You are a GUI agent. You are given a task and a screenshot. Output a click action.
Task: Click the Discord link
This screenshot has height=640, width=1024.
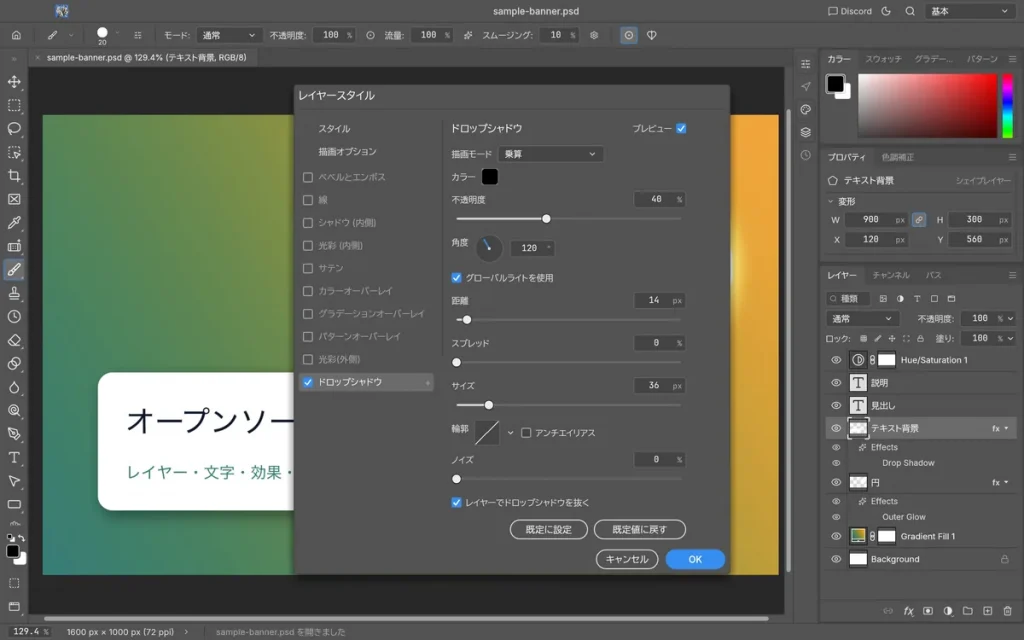tap(850, 11)
